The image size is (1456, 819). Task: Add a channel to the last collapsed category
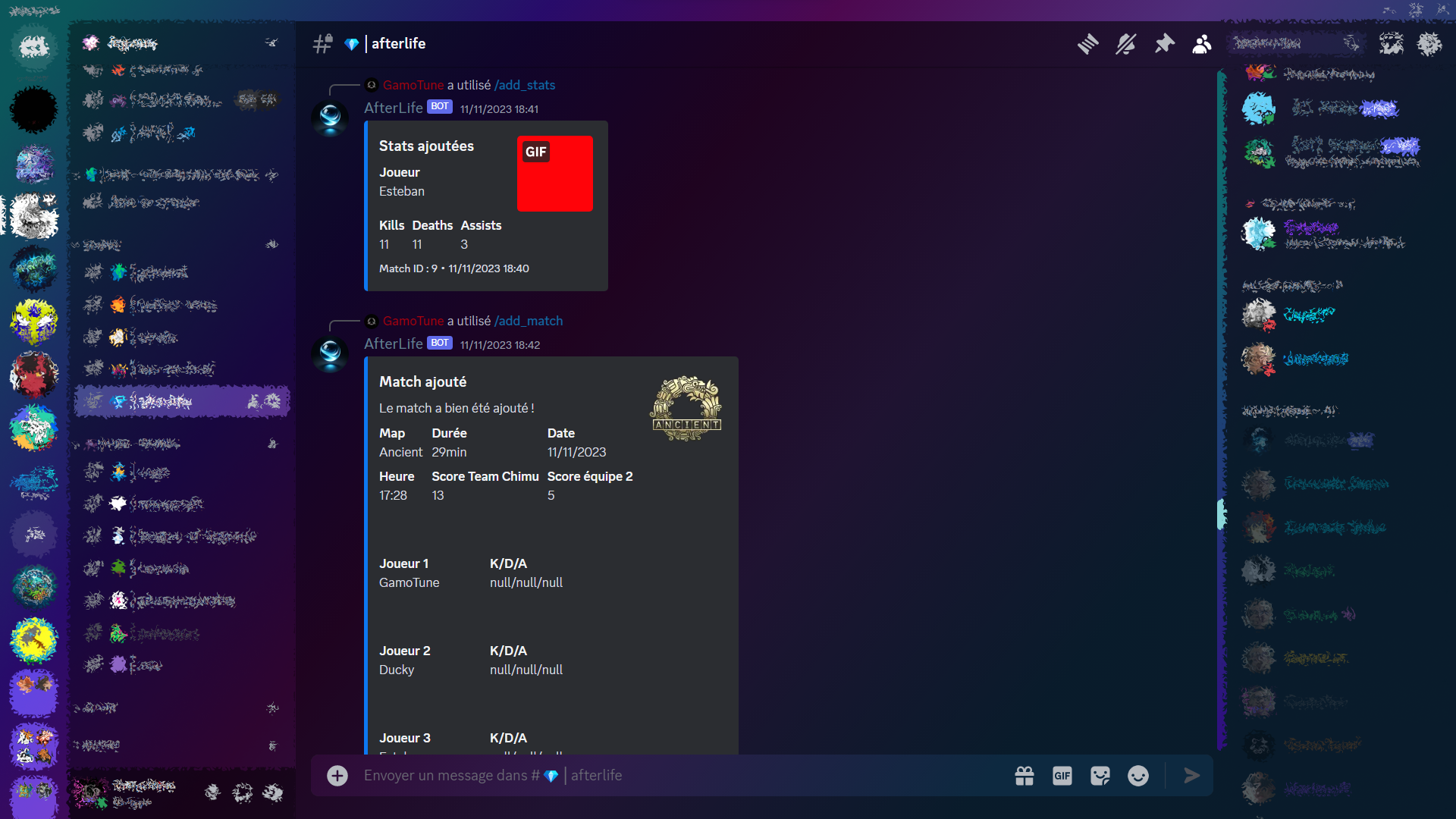[272, 745]
